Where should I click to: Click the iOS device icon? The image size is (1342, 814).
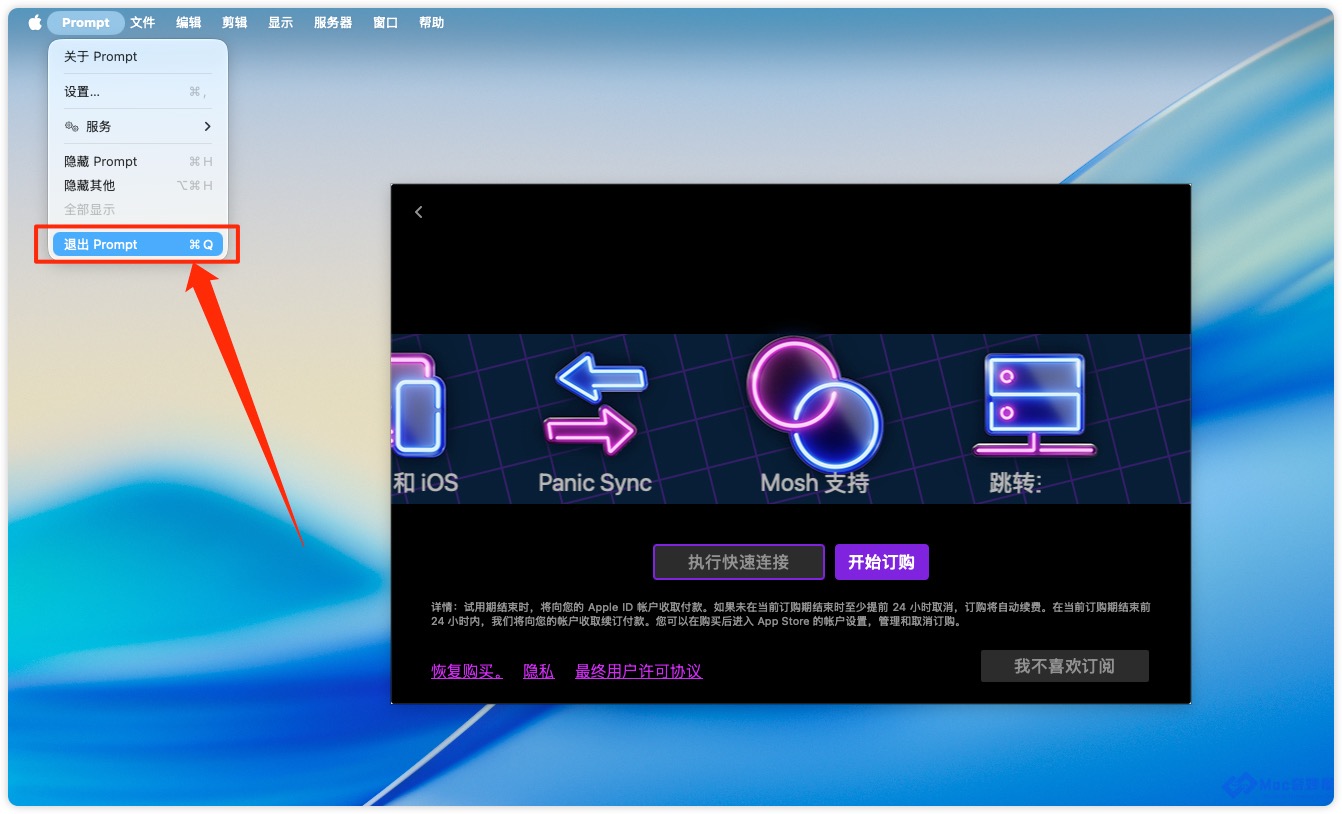coord(418,405)
